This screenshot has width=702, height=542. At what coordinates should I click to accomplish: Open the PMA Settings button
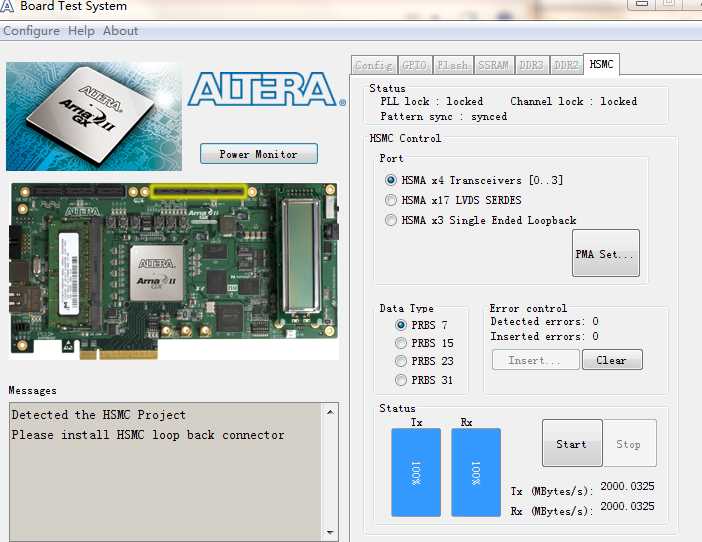pyautogui.click(x=606, y=253)
